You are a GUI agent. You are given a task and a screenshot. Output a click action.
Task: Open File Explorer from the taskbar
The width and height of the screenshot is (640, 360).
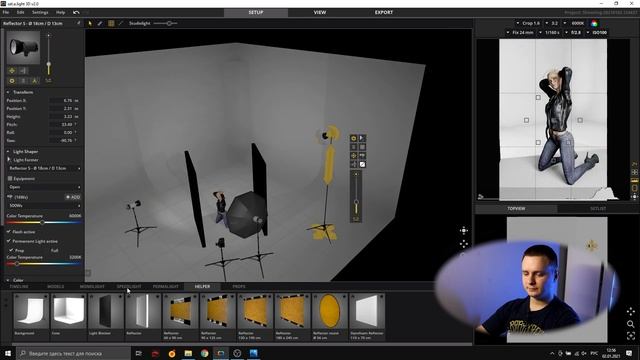[x=188, y=353]
